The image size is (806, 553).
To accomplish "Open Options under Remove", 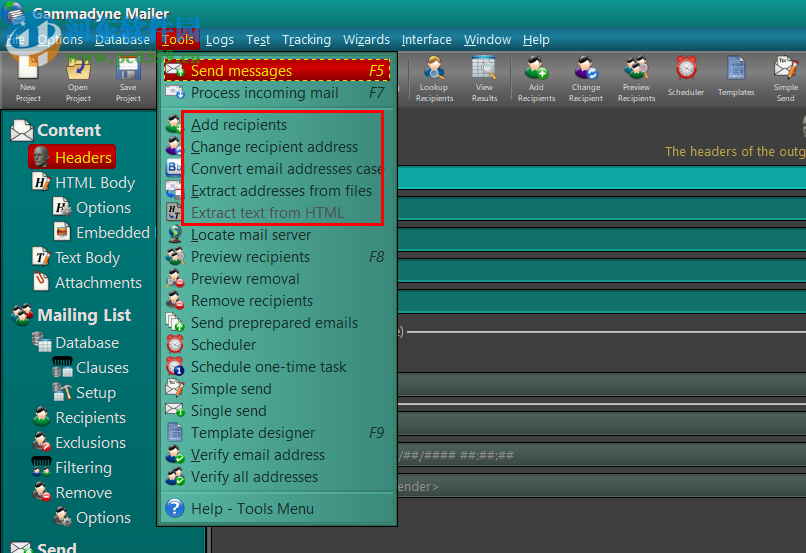I will [93, 518].
